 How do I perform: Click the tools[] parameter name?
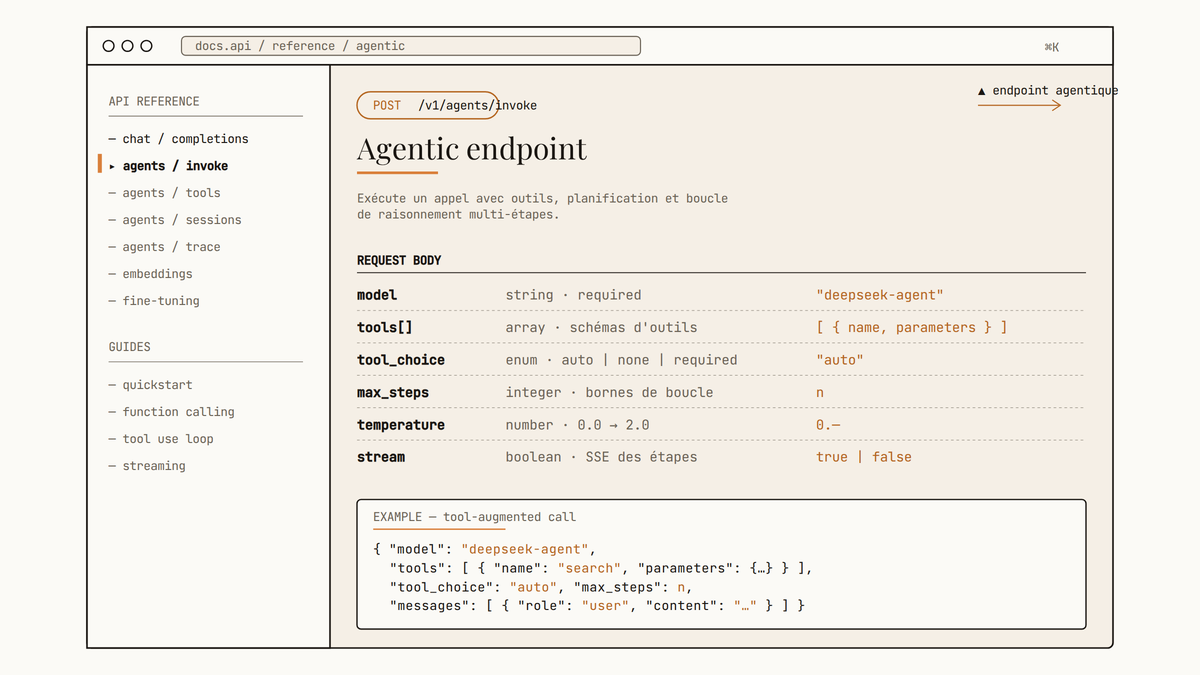(385, 328)
